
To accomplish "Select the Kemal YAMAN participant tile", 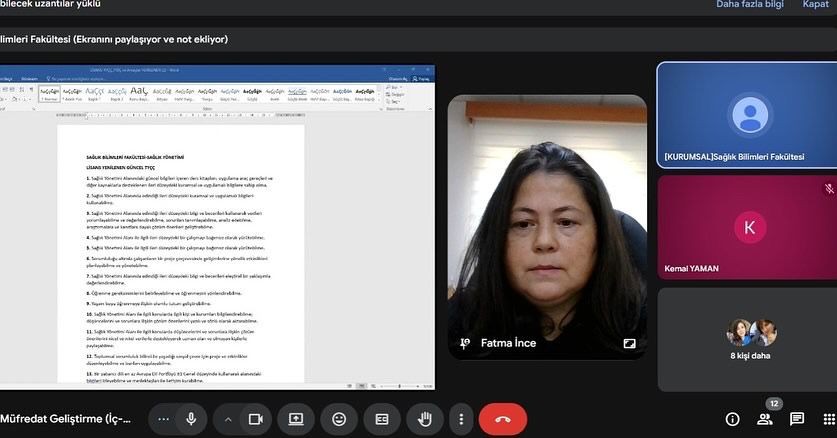I will pyautogui.click(x=747, y=227).
